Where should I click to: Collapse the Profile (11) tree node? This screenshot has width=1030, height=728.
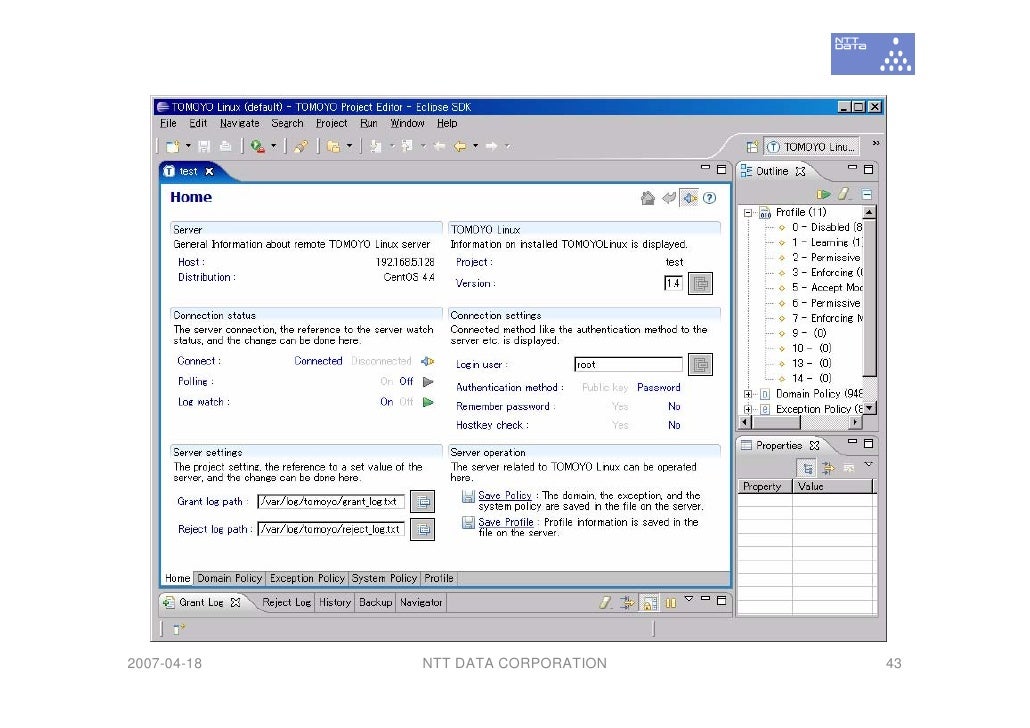748,213
